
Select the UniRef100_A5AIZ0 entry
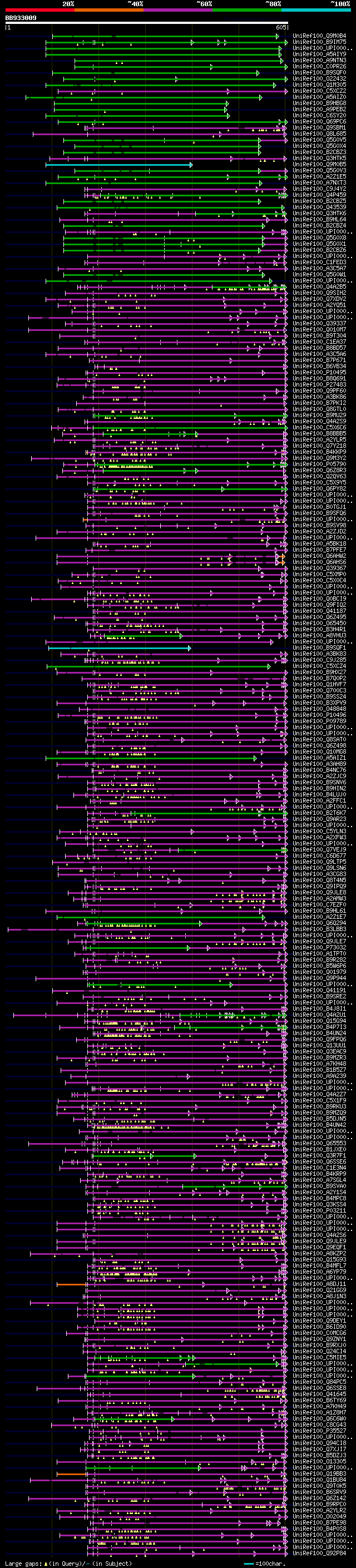click(319, 97)
